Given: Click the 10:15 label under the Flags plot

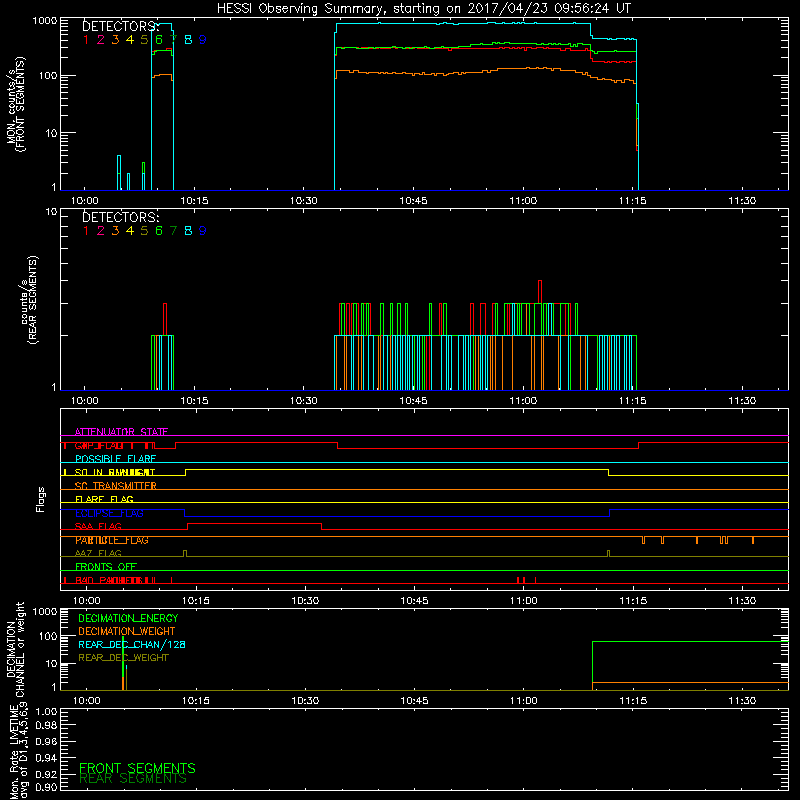Looking at the screenshot, I should coord(196,601).
